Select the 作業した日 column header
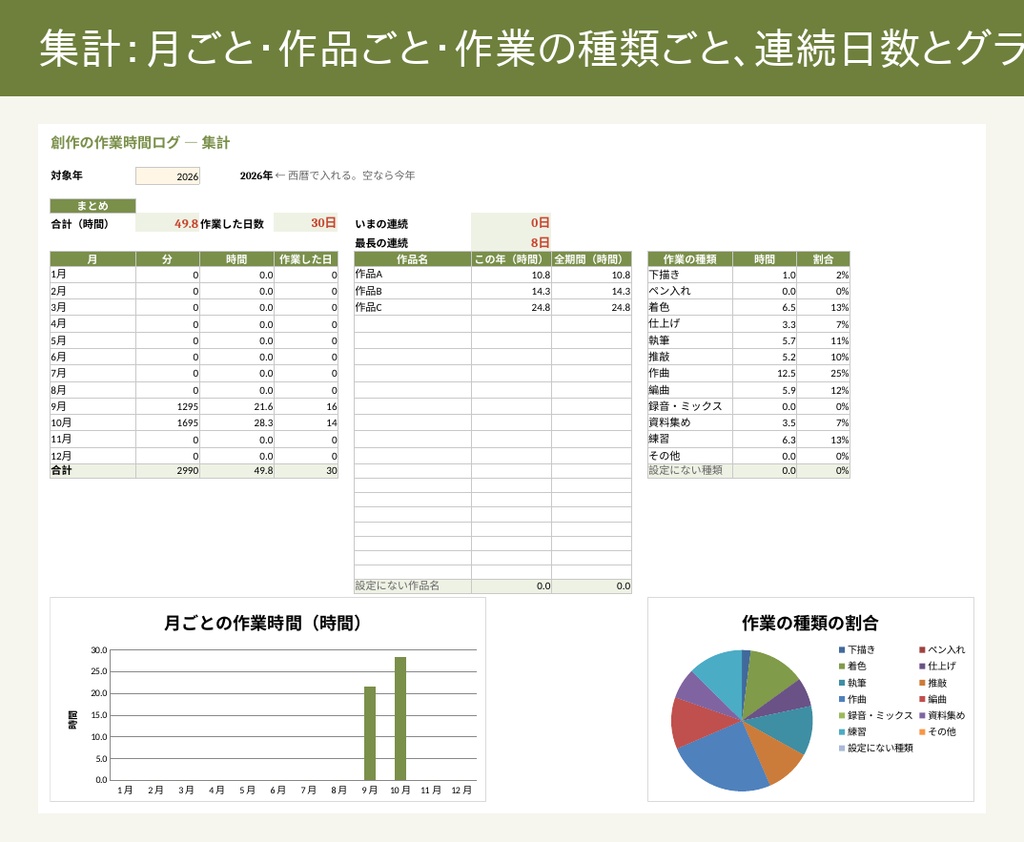Viewport: 1024px width, 842px height. coord(306,259)
